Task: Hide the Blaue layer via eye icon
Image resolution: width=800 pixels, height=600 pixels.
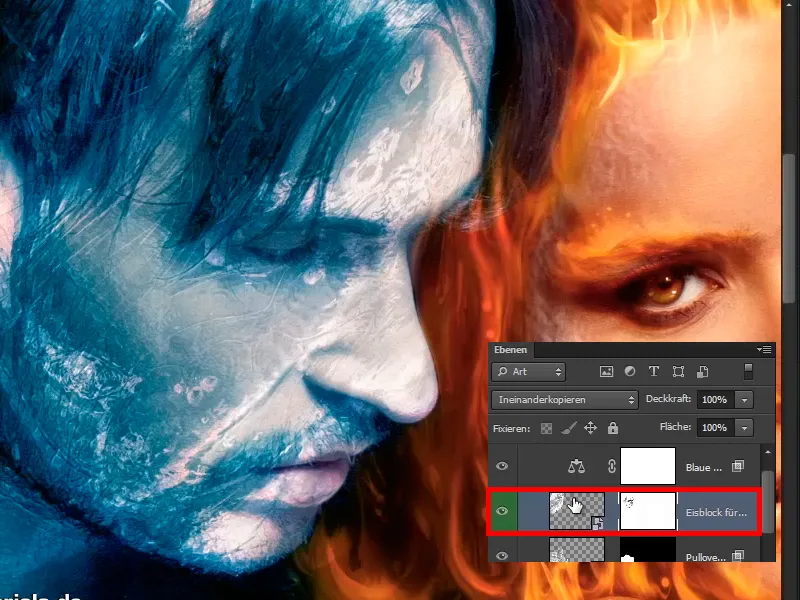Action: [x=502, y=466]
